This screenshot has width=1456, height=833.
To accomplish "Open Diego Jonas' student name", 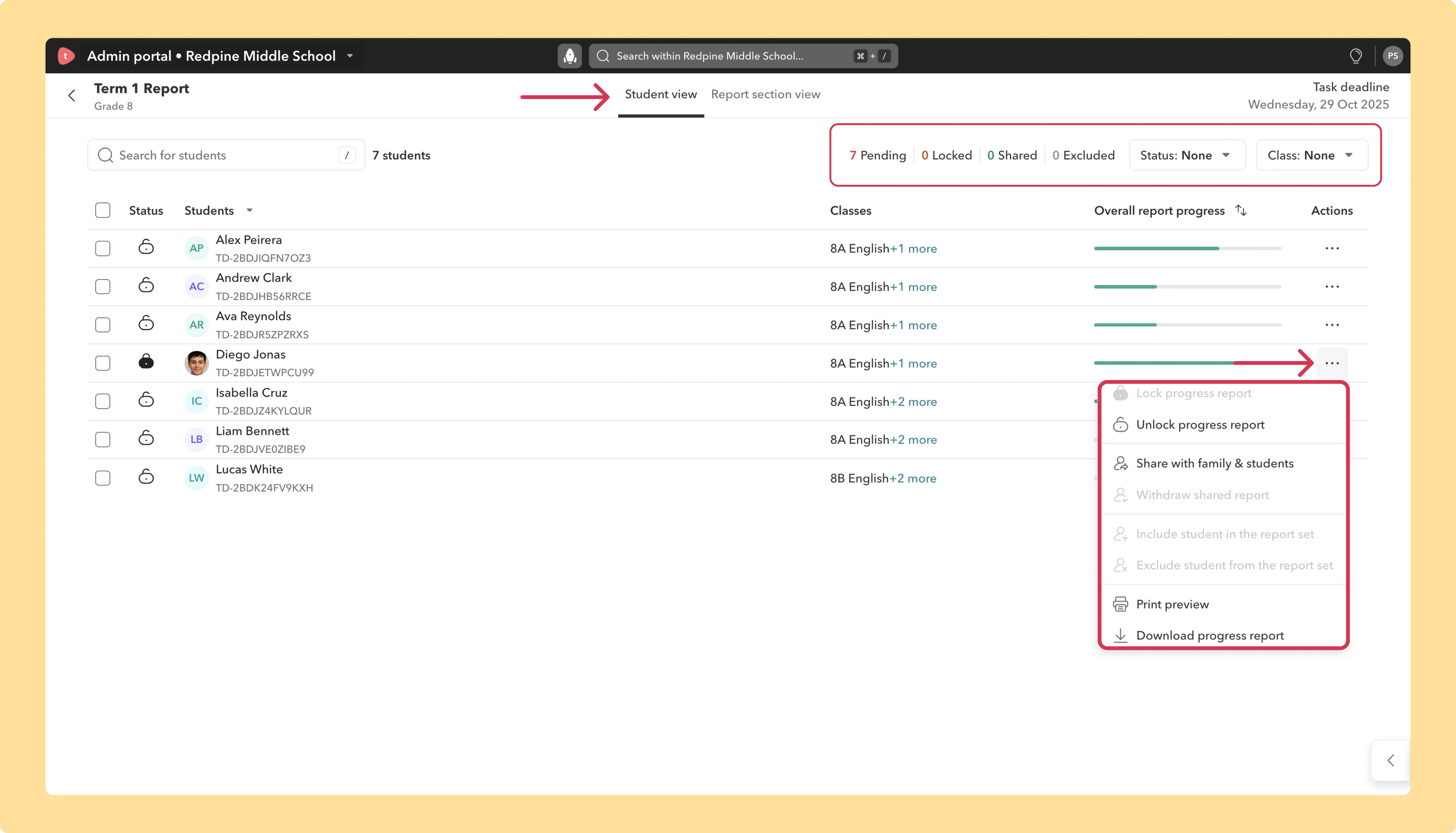I will pos(250,354).
